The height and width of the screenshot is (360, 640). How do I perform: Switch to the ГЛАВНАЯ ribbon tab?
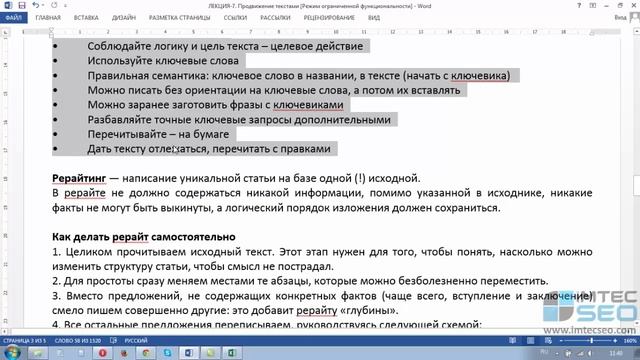48,18
